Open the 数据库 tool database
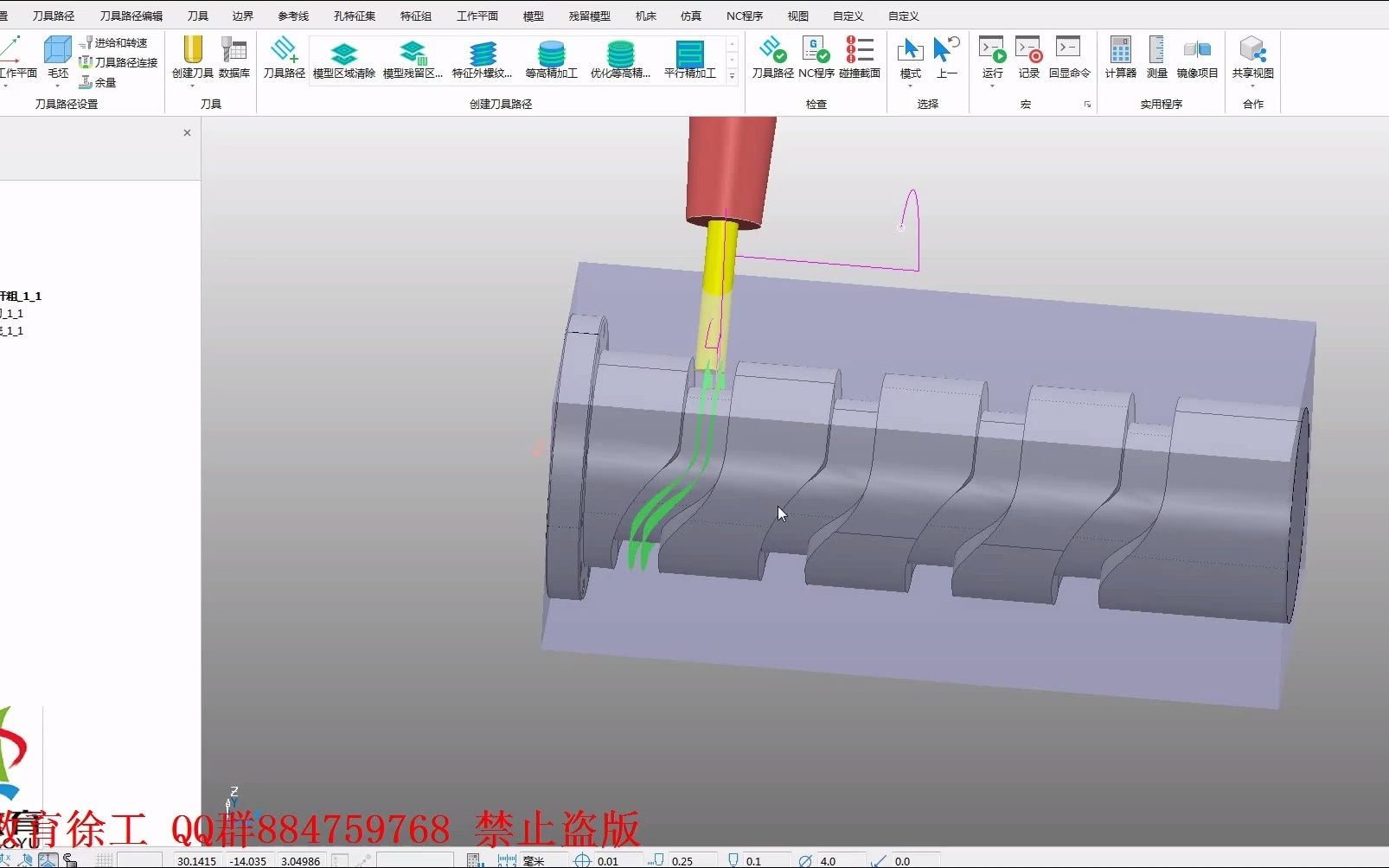The height and width of the screenshot is (868, 1389). click(x=234, y=57)
